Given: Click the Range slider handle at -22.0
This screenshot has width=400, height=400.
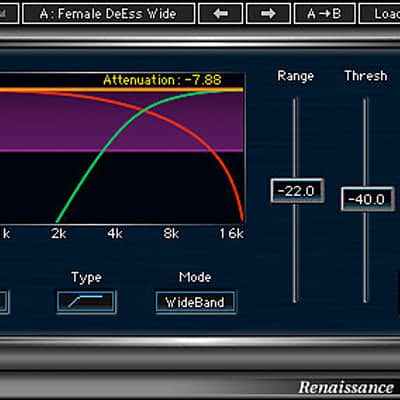Looking at the screenshot, I should pos(297,191).
